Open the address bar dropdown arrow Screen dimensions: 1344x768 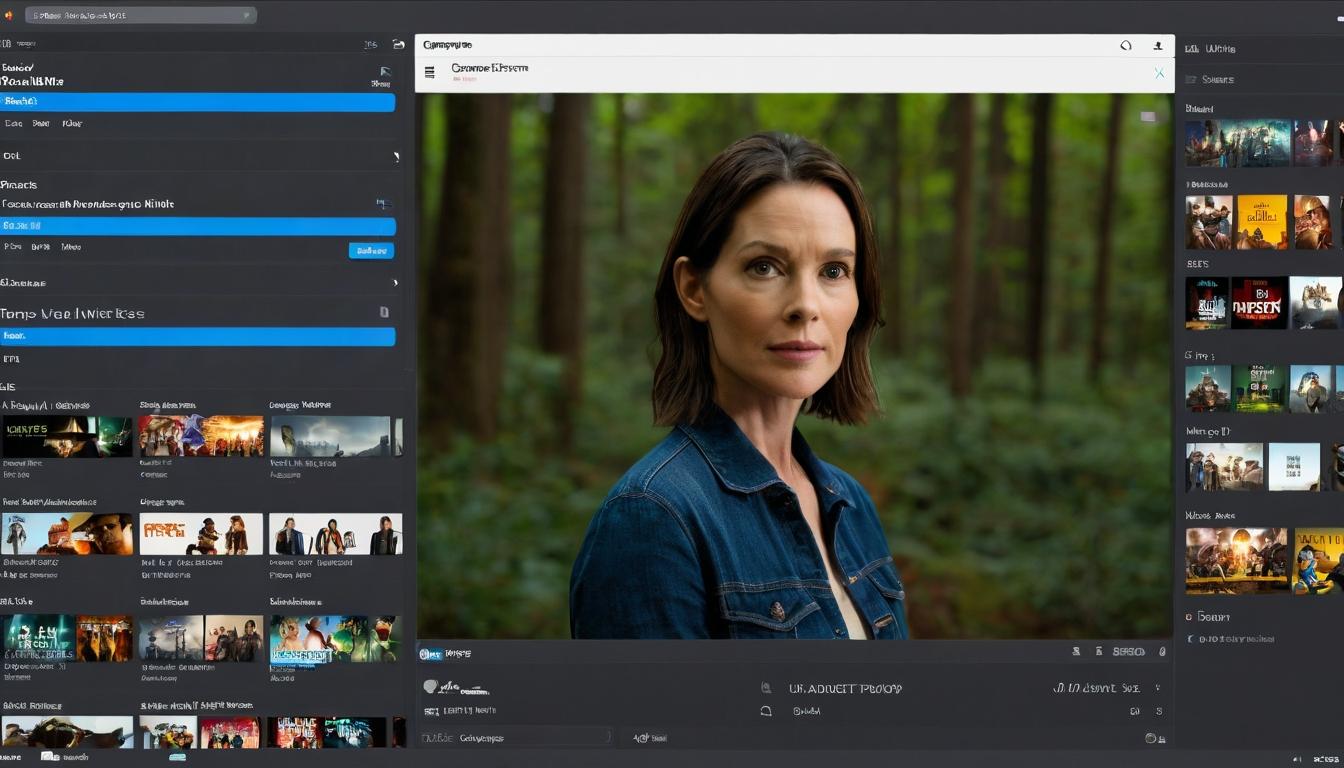tap(245, 14)
